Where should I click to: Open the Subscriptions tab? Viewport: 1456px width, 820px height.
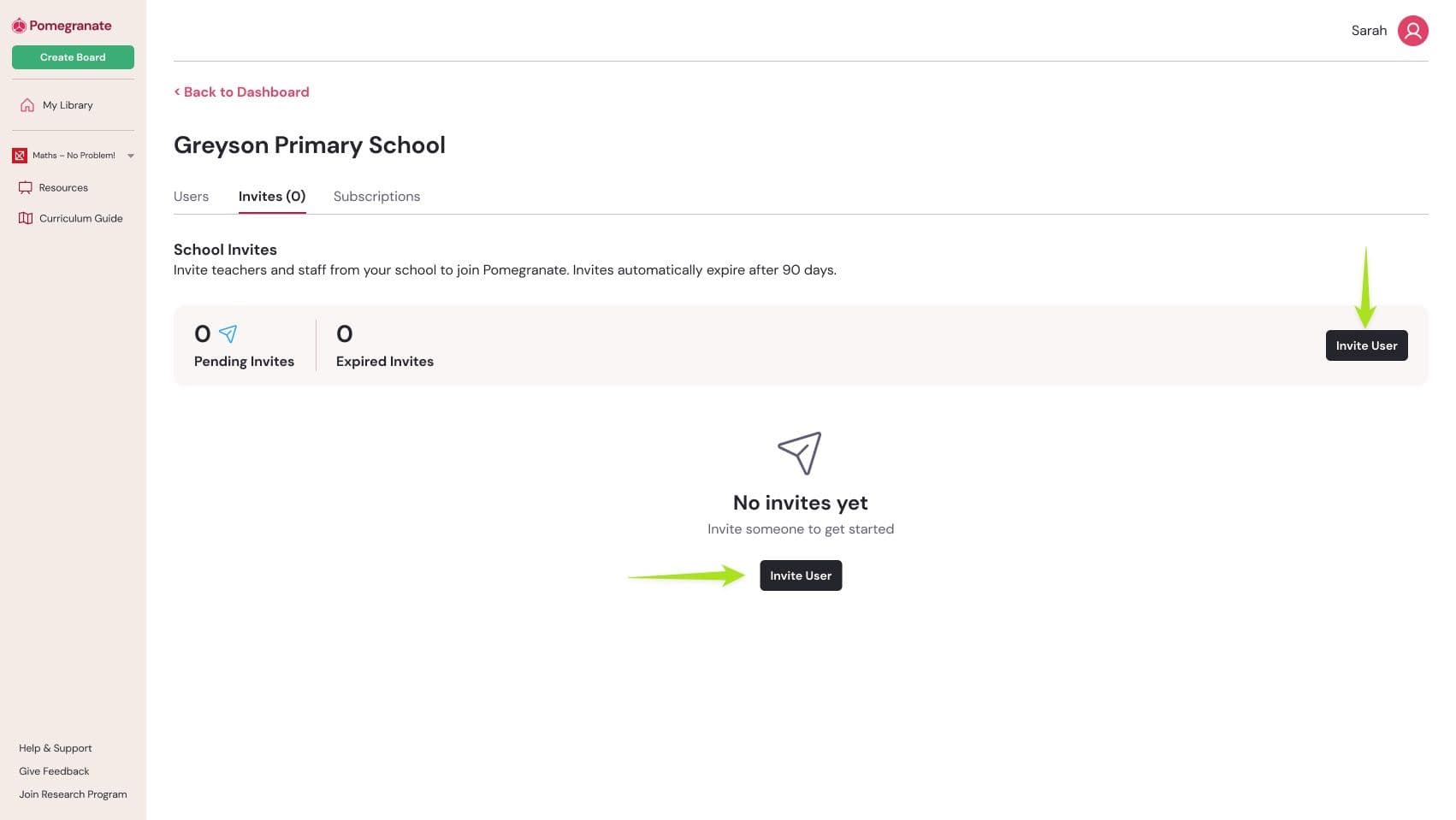coord(376,197)
